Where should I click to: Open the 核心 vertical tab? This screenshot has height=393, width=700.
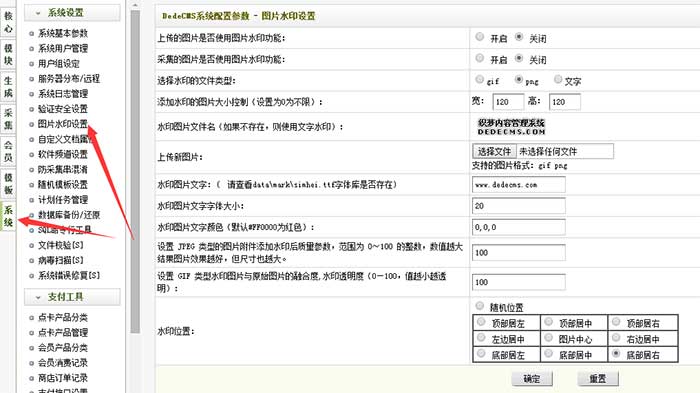(x=8, y=22)
